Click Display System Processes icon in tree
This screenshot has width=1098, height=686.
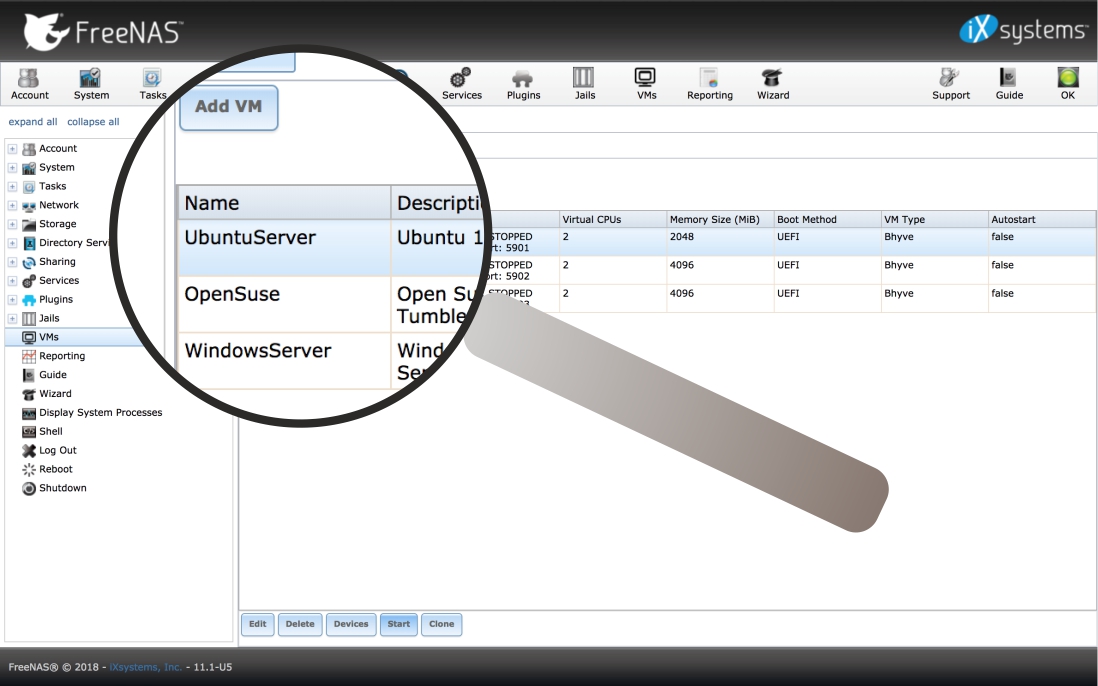[x=29, y=413]
